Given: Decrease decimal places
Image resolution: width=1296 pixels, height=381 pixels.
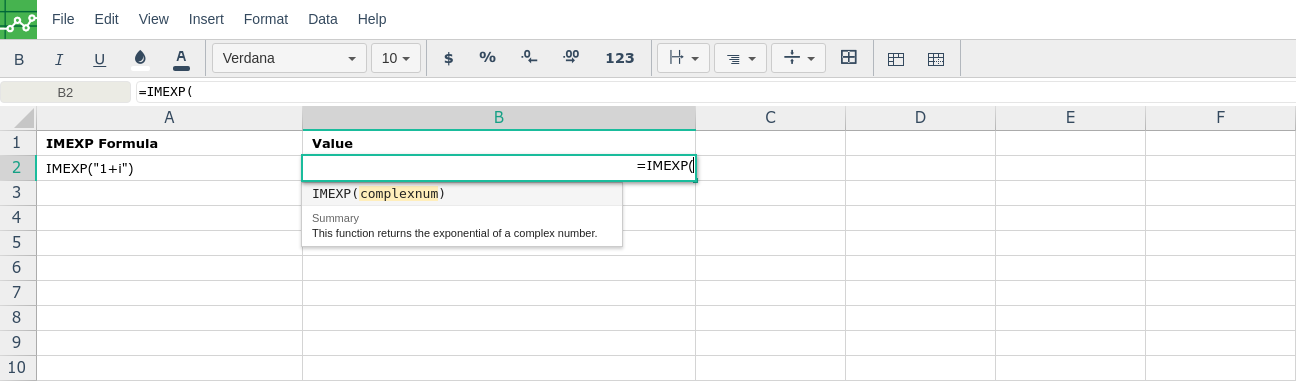Looking at the screenshot, I should coord(530,58).
